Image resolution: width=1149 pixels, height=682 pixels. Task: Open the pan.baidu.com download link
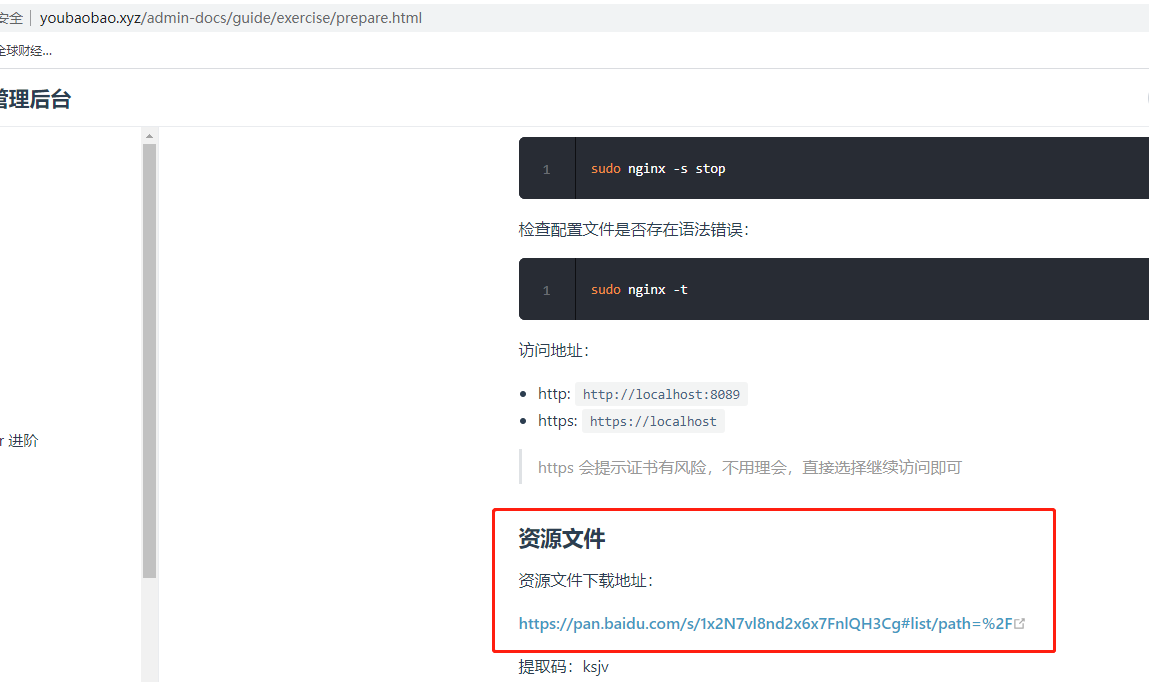click(x=760, y=622)
